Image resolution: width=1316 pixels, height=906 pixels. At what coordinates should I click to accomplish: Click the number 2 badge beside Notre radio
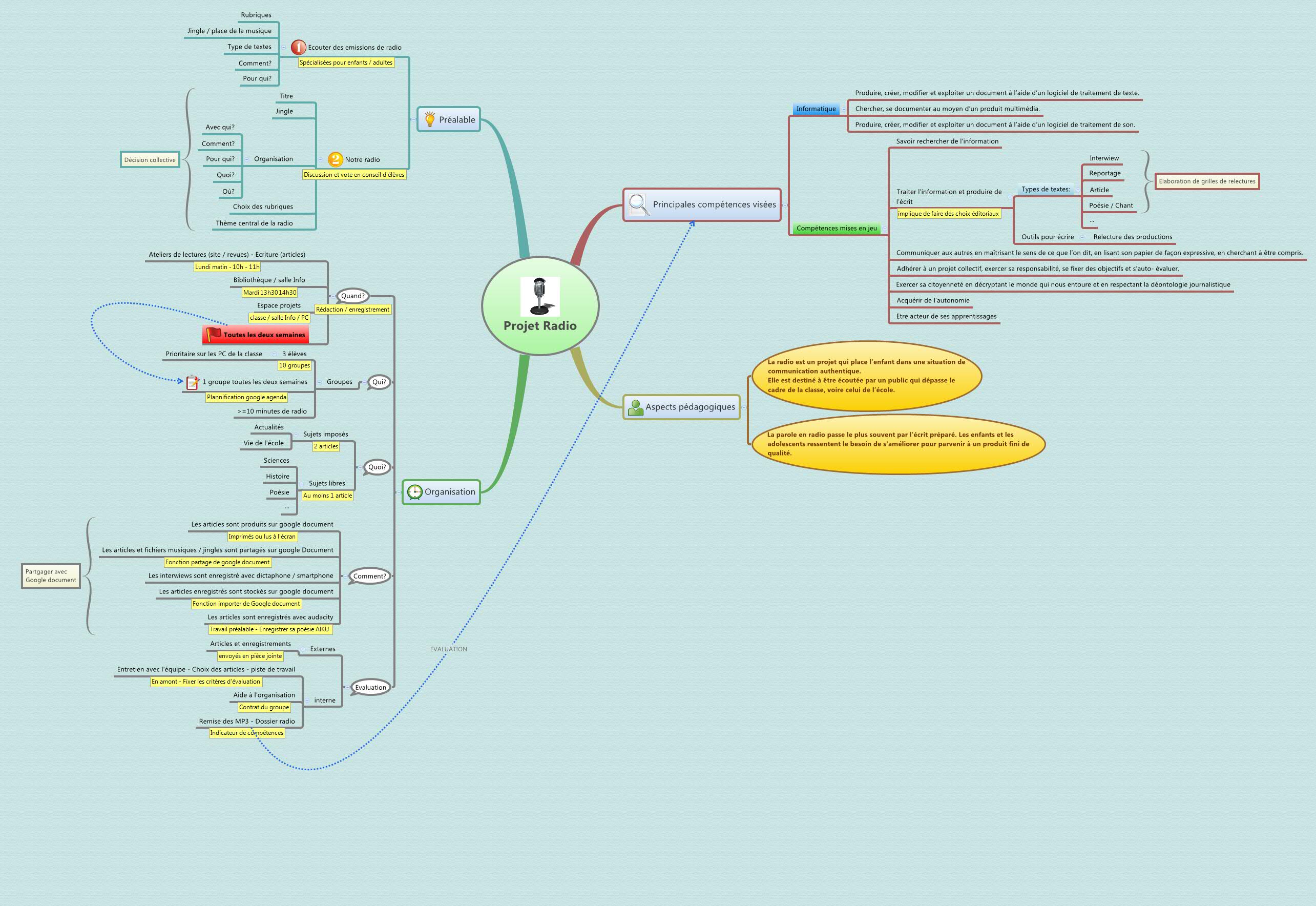[335, 159]
